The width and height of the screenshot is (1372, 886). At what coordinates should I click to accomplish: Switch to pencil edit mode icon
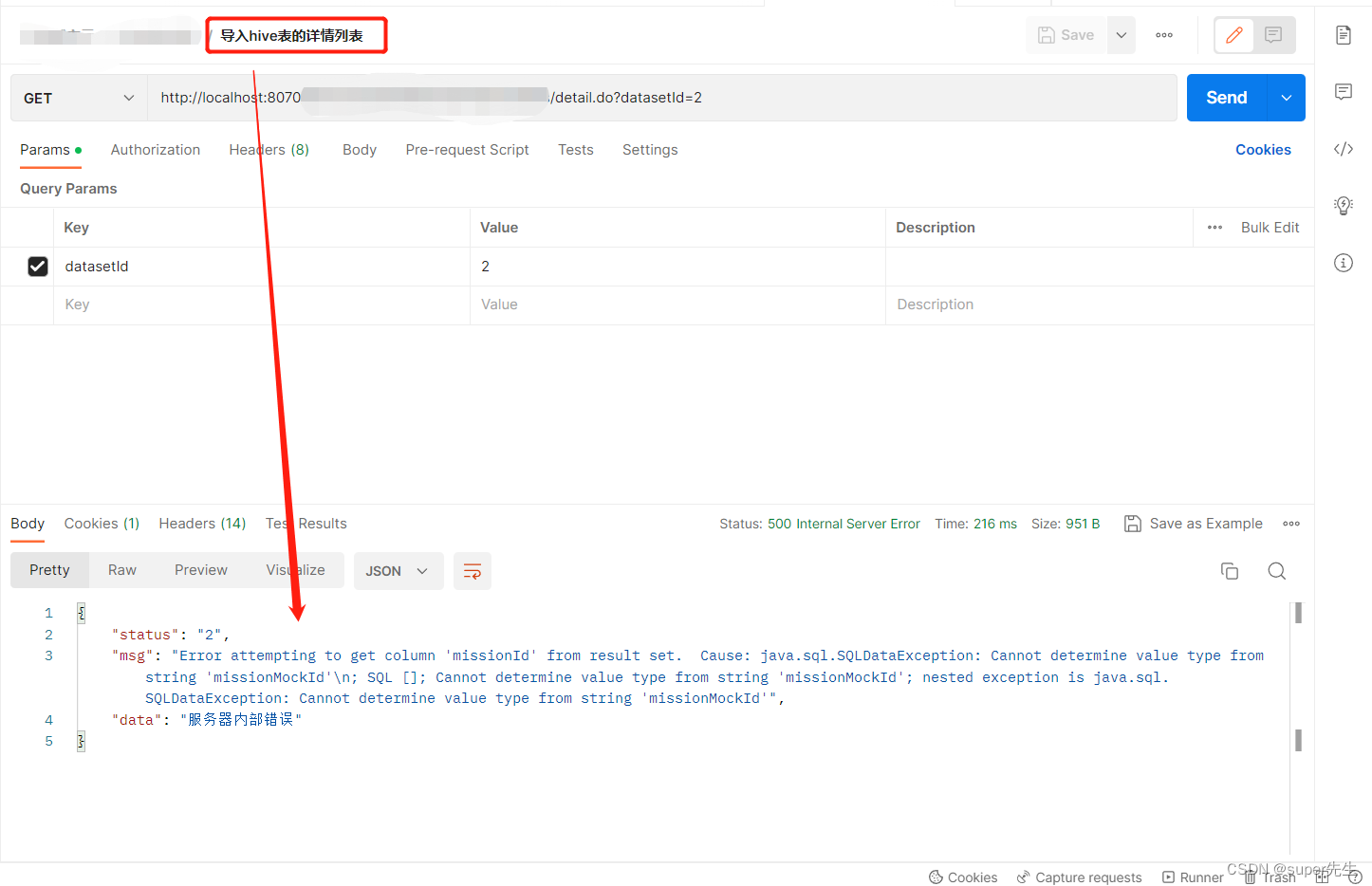(1234, 35)
